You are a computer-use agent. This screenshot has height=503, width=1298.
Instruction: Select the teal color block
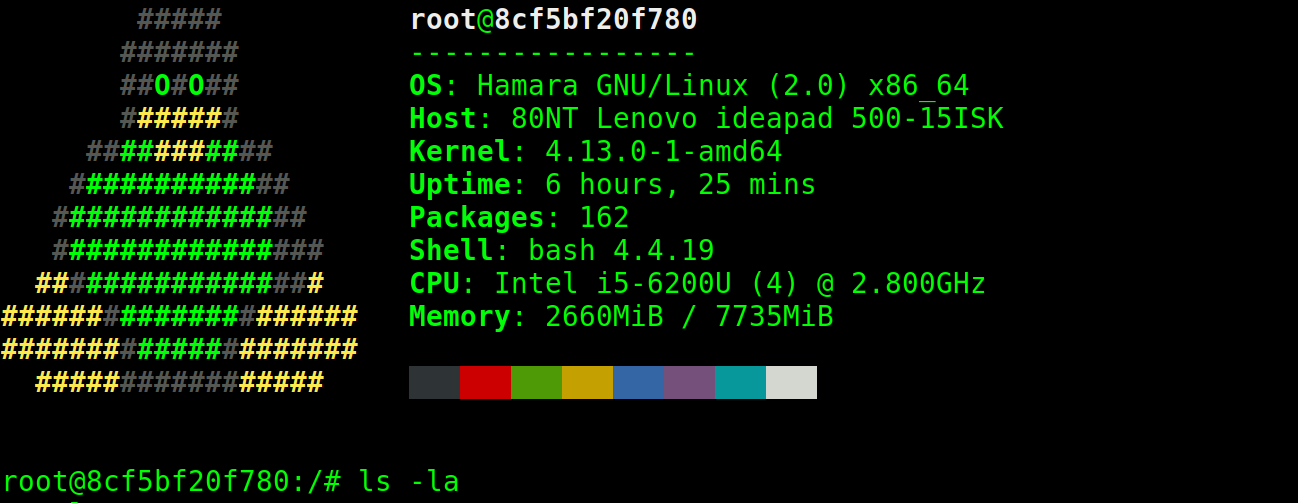[x=740, y=382]
